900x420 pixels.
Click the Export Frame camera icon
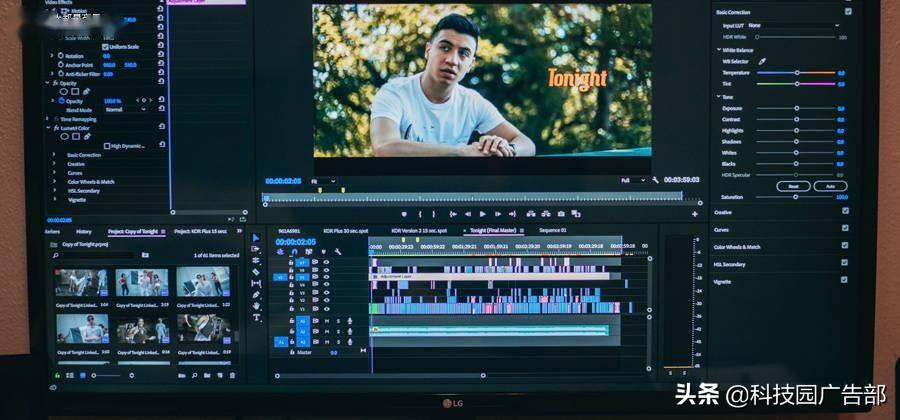(561, 214)
